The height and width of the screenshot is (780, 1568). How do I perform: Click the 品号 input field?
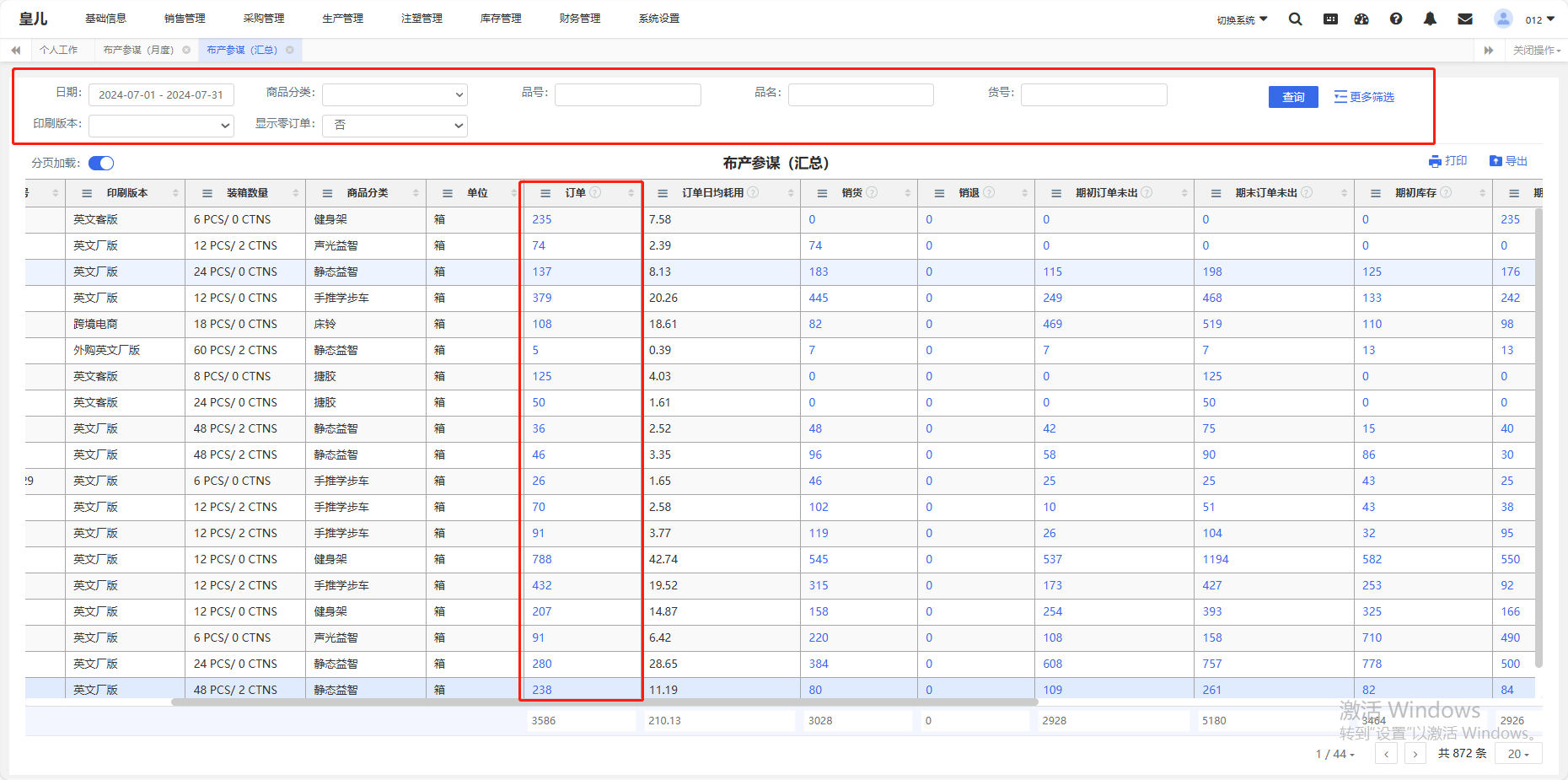[627, 94]
